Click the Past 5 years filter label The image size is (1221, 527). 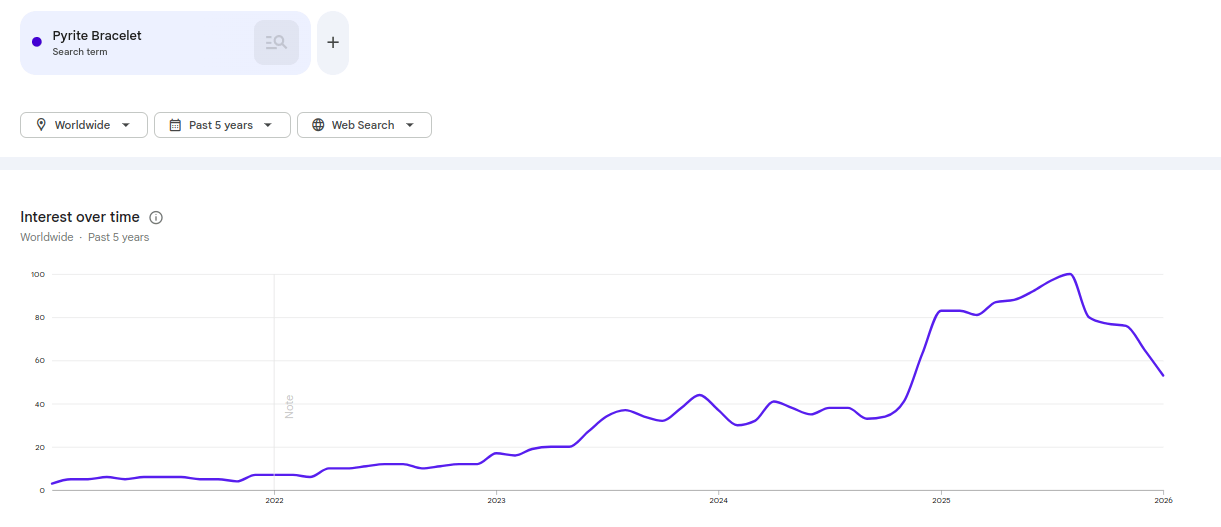click(221, 125)
